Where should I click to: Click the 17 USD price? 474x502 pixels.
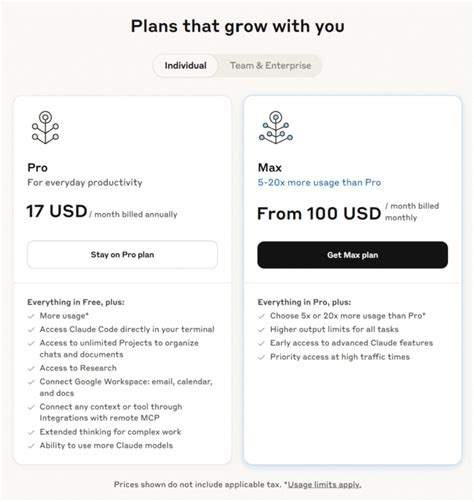pyautogui.click(x=57, y=211)
